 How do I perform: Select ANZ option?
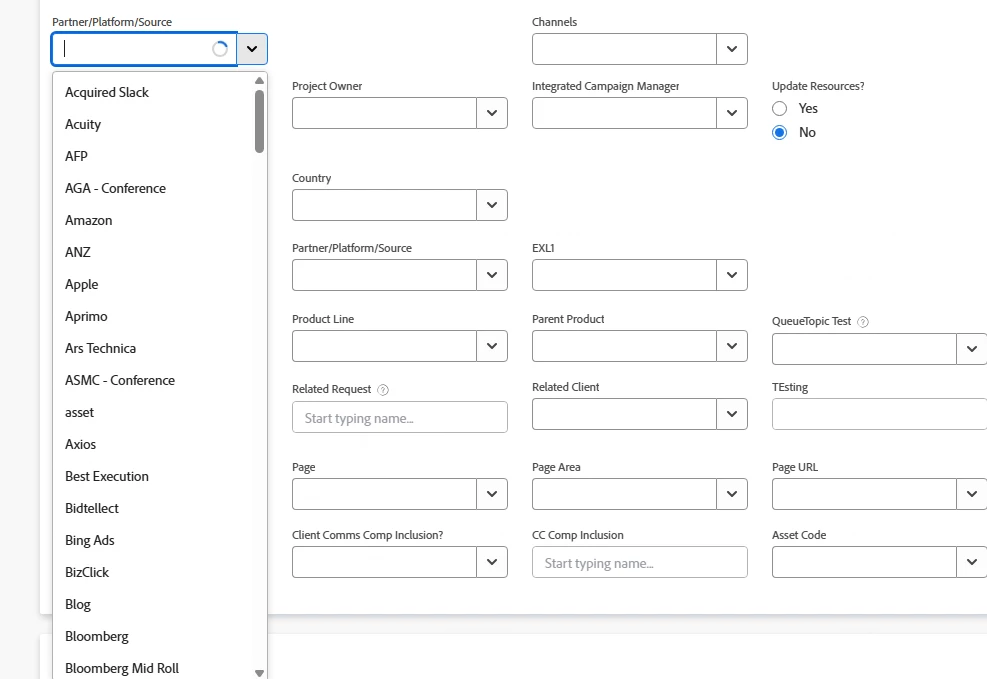(x=154, y=252)
